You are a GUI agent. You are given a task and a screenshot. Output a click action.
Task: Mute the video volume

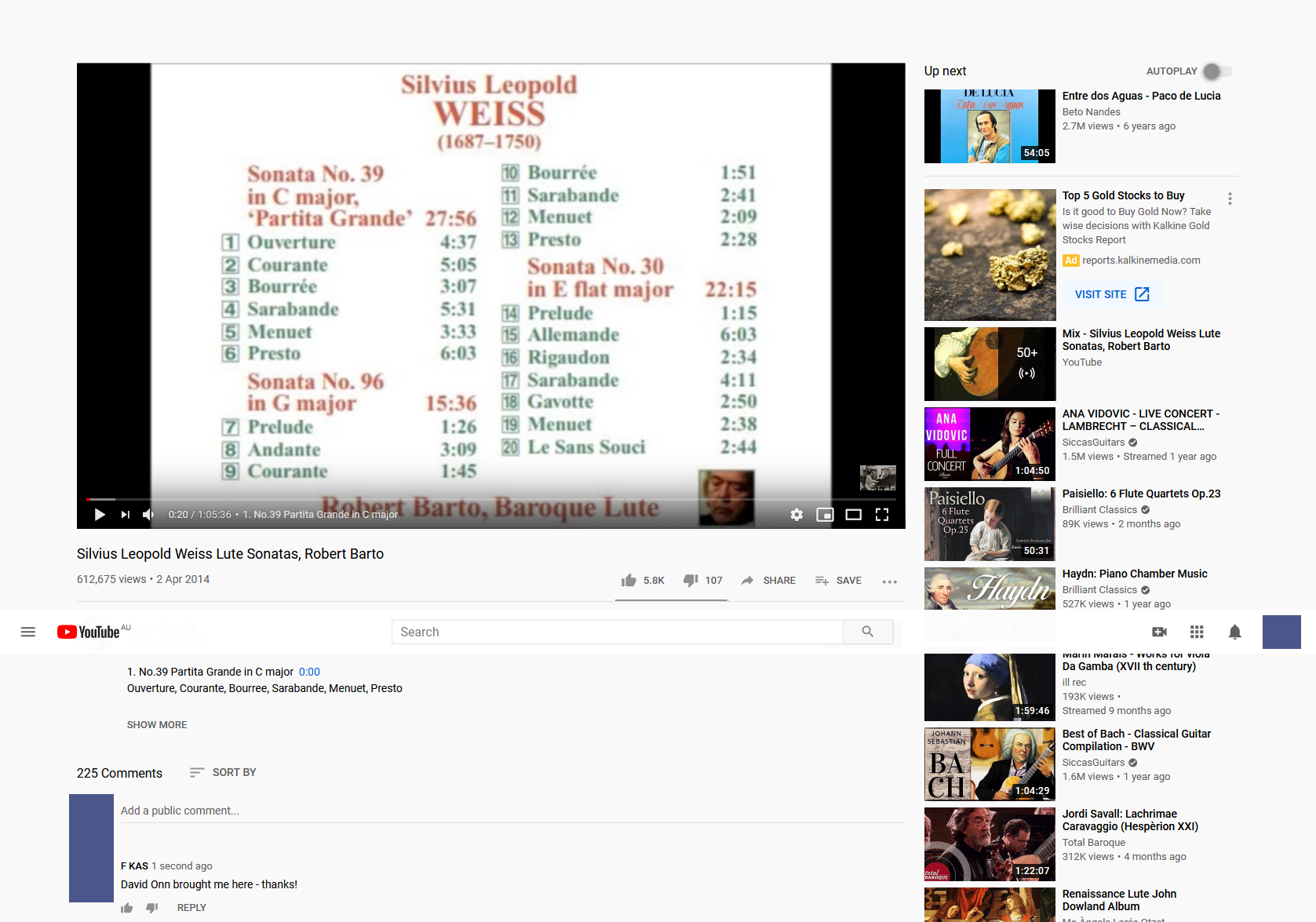click(148, 515)
